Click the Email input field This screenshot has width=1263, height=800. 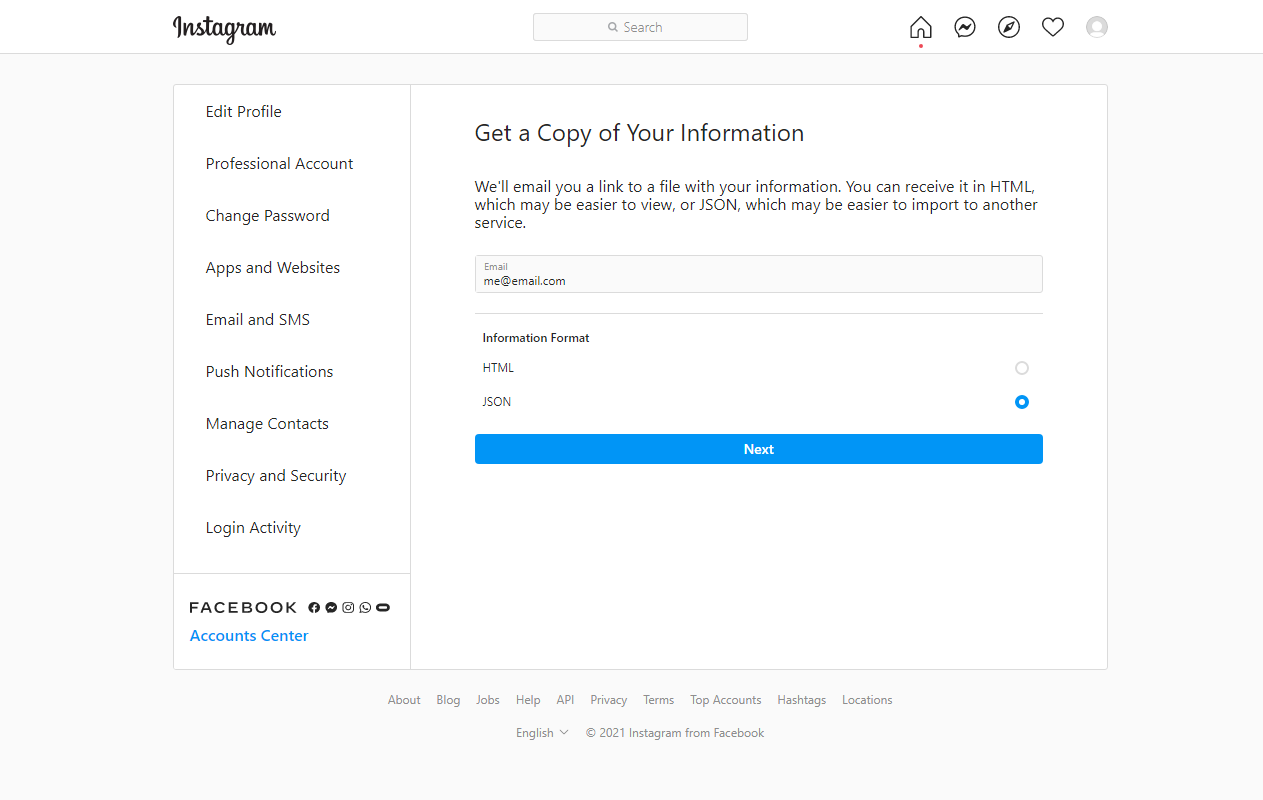tap(759, 274)
